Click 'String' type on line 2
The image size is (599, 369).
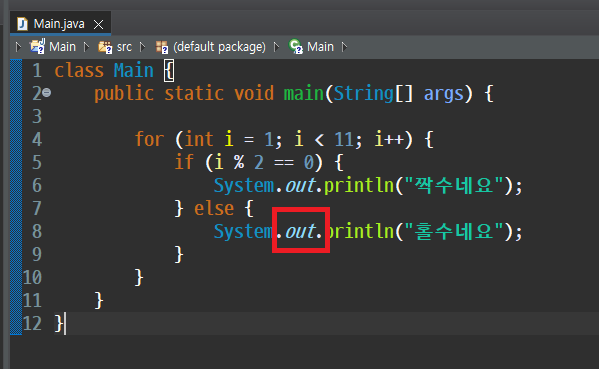pos(364,94)
